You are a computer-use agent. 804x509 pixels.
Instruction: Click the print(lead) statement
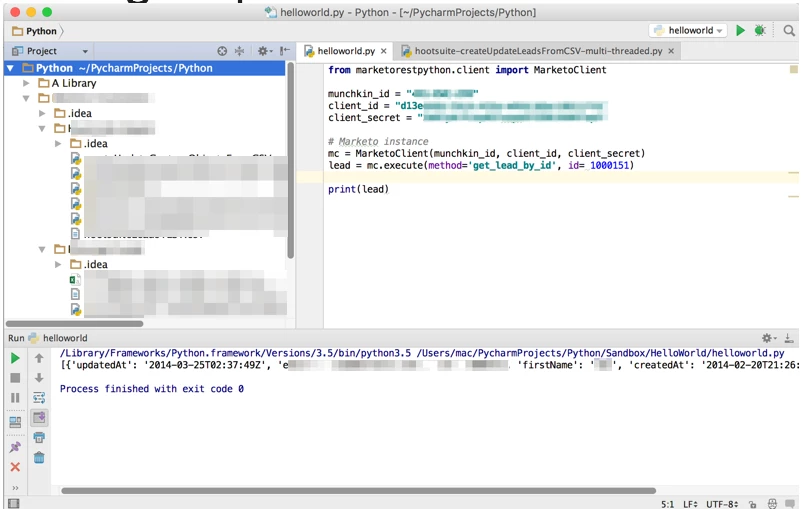pyautogui.click(x=358, y=189)
